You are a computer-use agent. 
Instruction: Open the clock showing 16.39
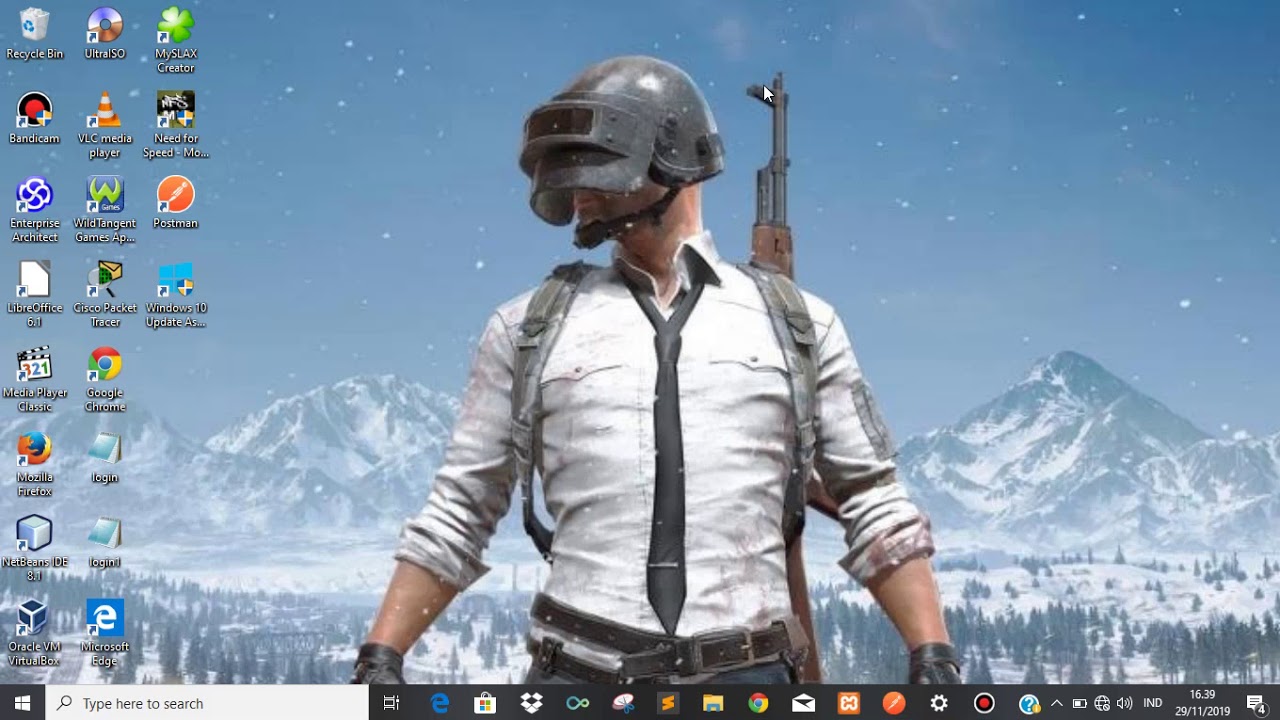coord(1202,703)
